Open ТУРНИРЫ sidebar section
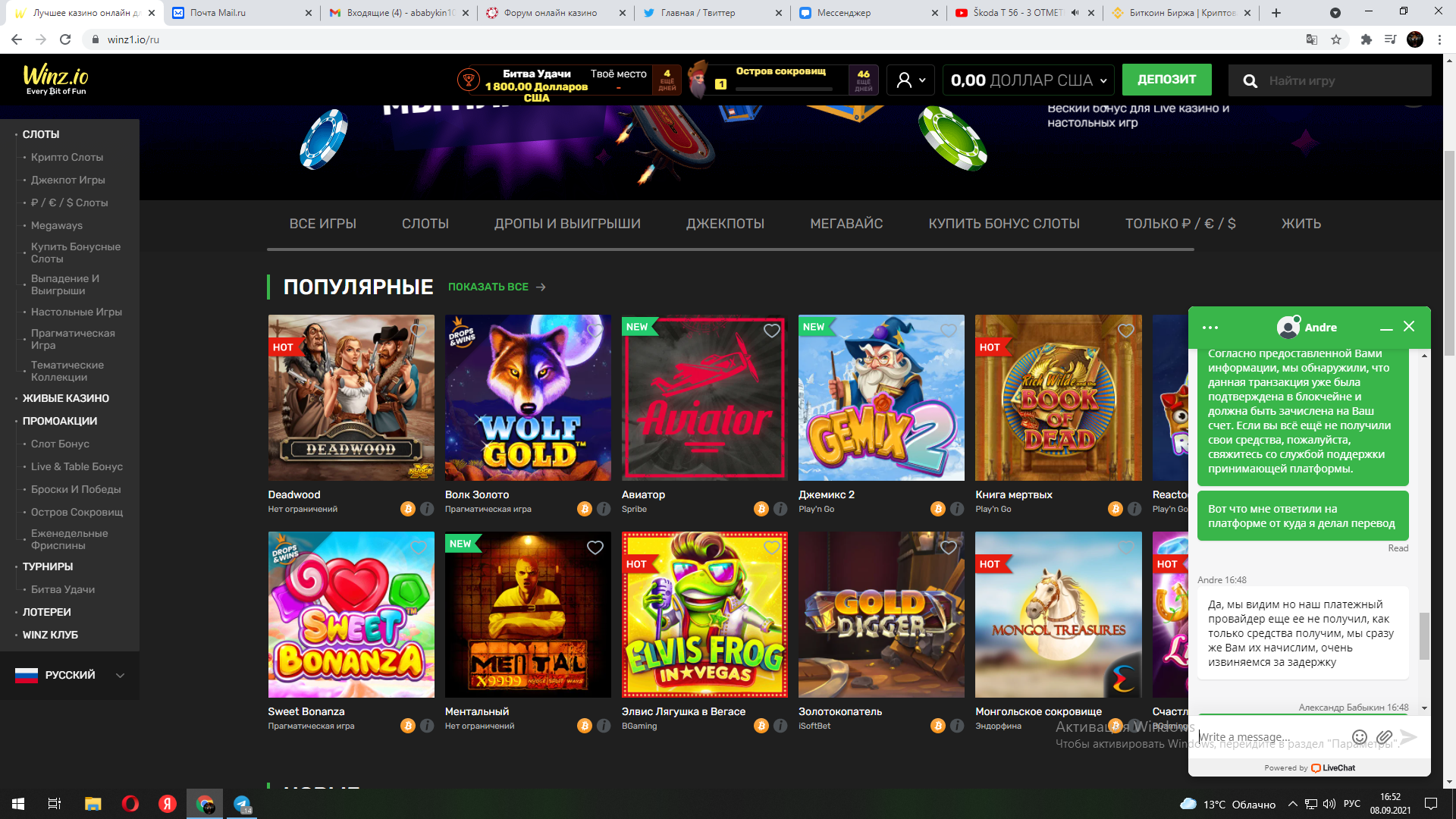The width and height of the screenshot is (1456, 819). click(x=48, y=566)
